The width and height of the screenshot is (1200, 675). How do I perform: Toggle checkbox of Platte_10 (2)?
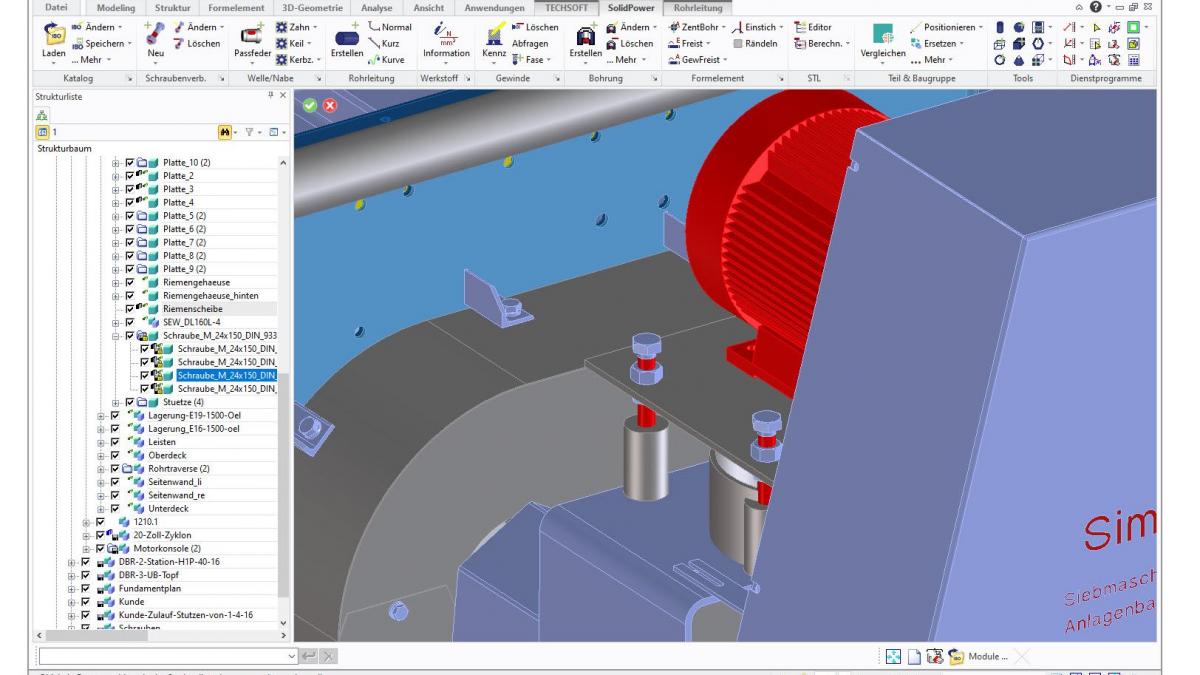click(x=130, y=162)
